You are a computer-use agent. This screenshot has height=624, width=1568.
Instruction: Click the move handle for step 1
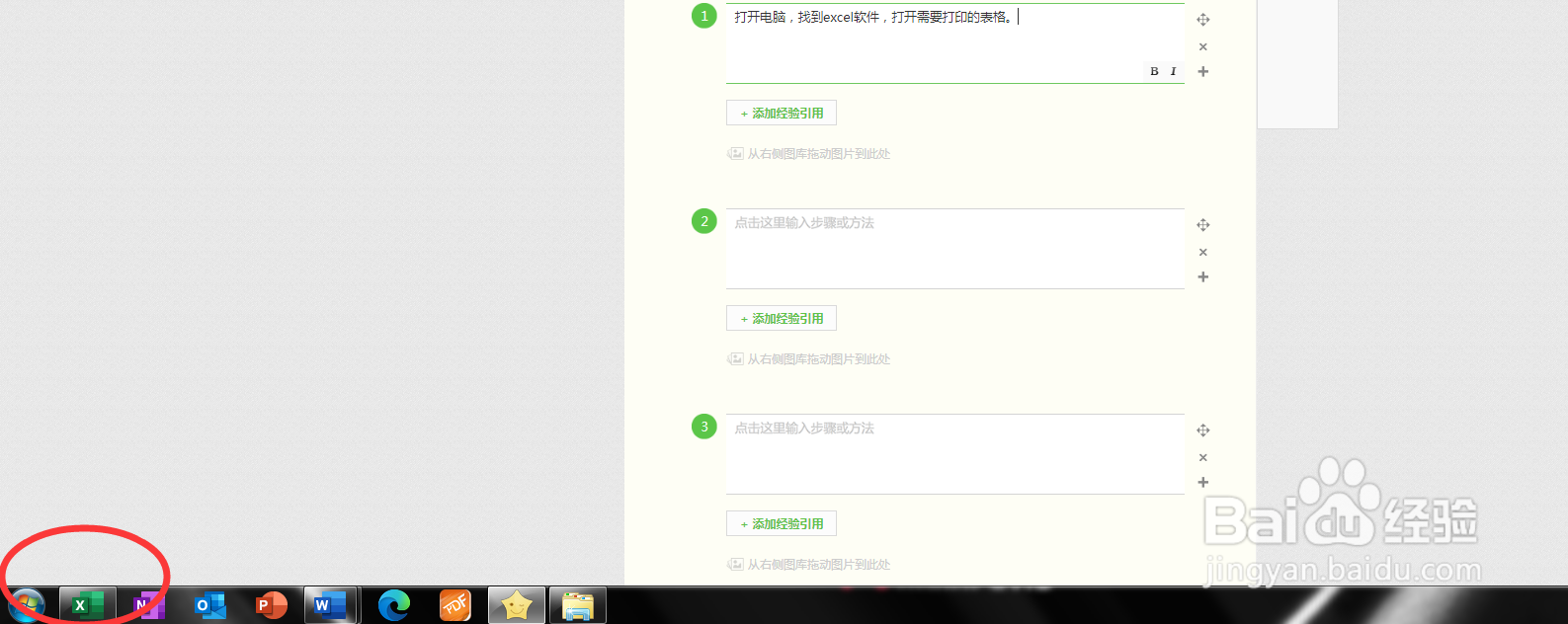(x=1203, y=20)
